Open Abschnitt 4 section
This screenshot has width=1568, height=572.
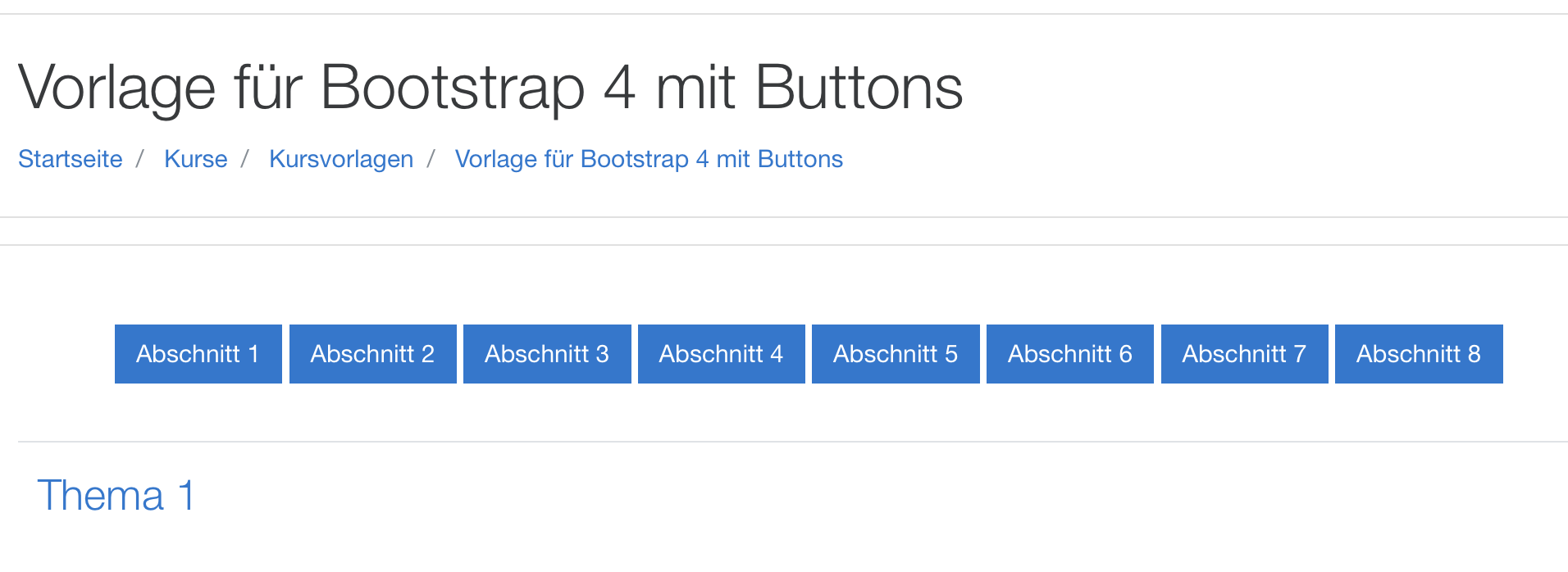[721, 354]
